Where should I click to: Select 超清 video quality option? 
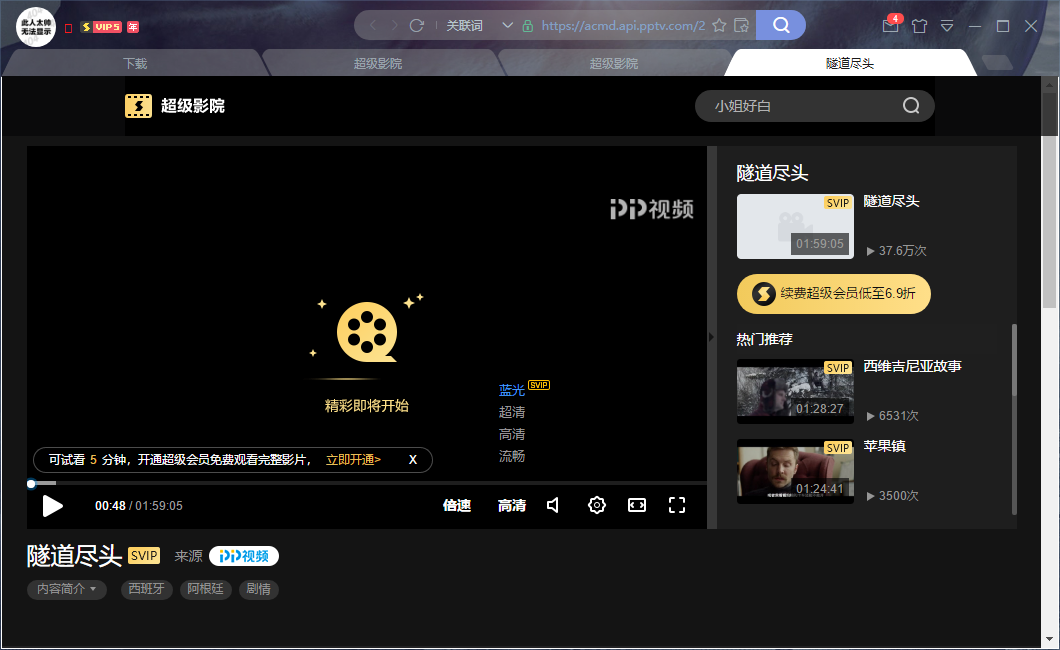(512, 412)
